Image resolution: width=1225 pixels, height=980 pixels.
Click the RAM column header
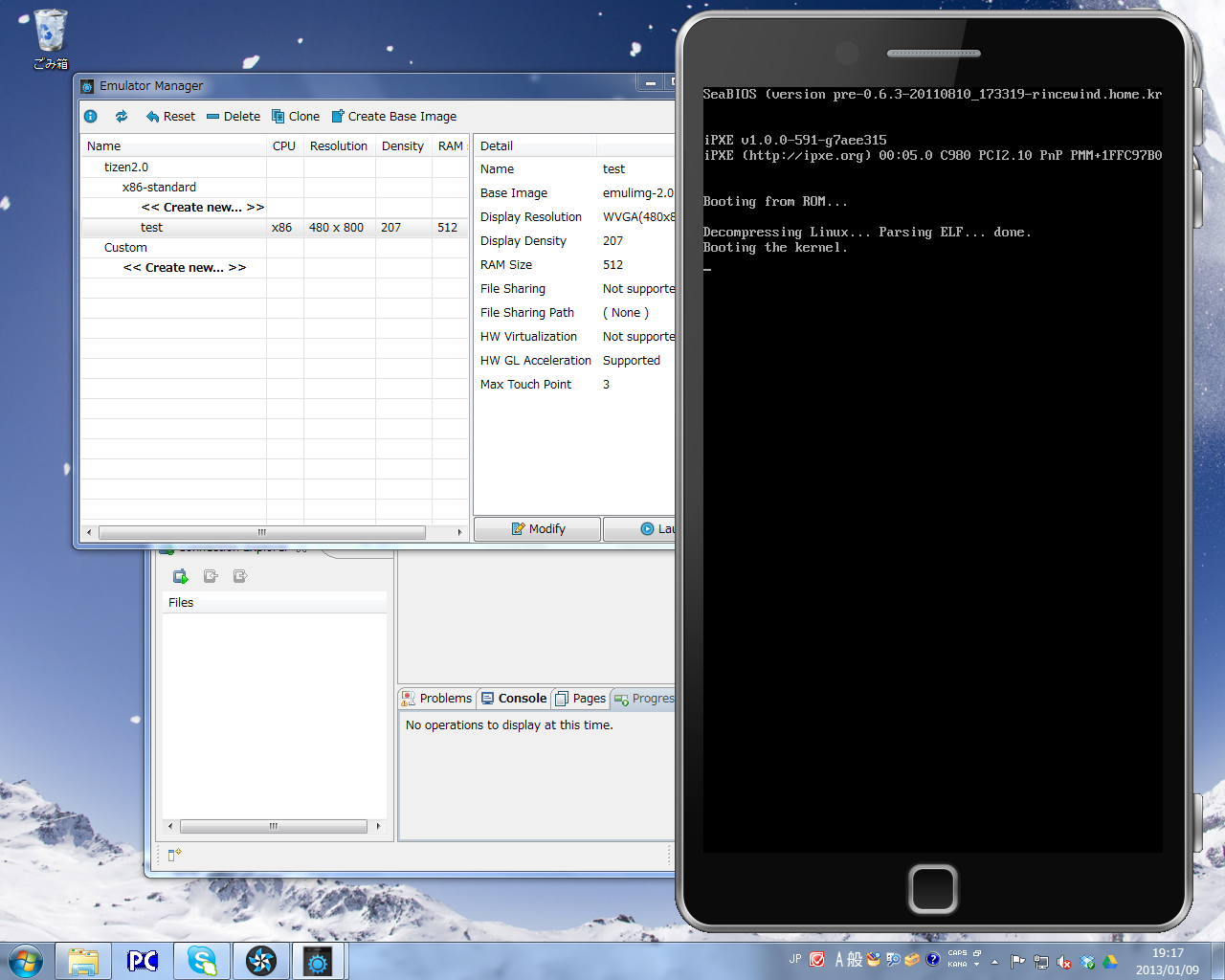451,146
